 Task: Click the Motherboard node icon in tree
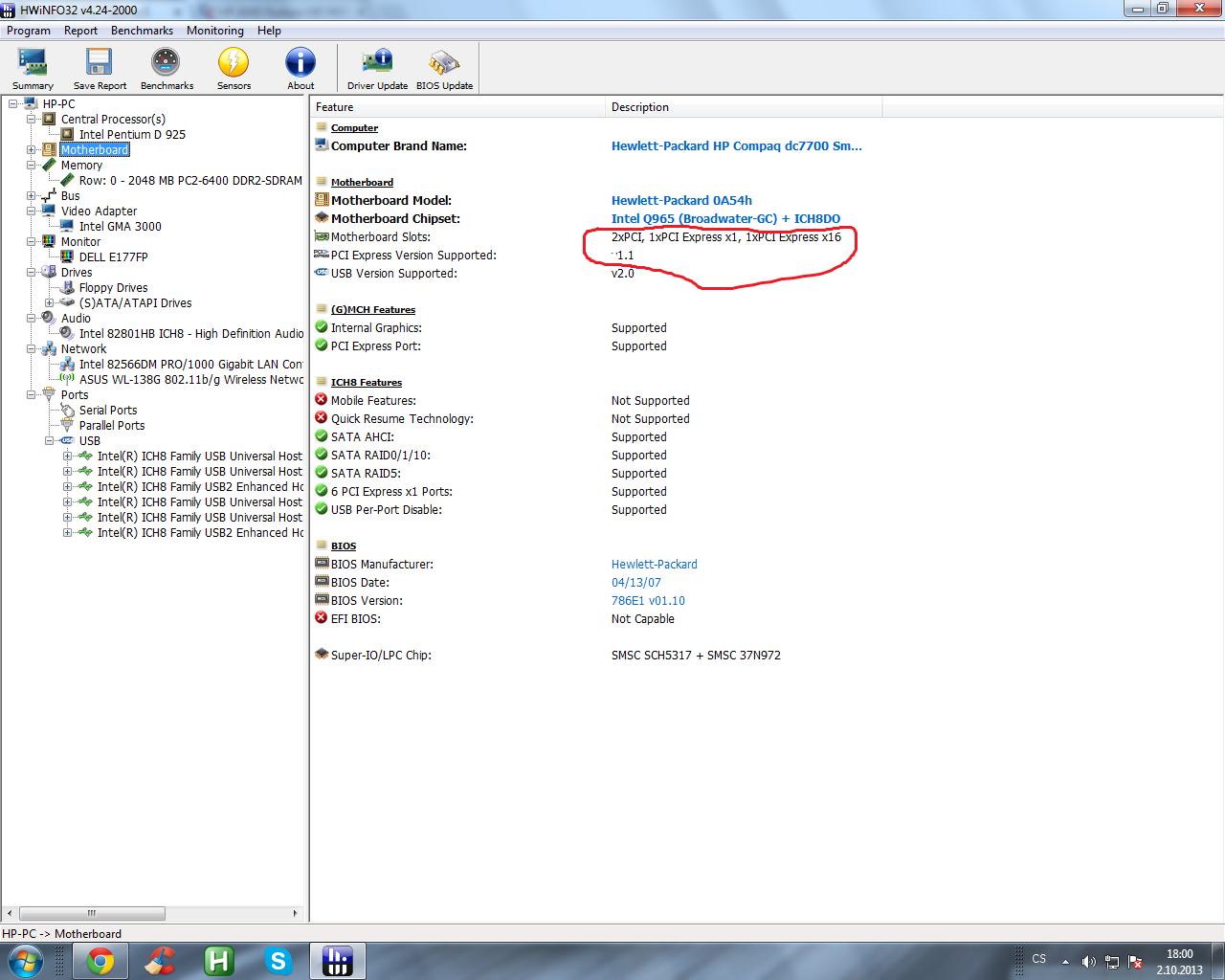click(x=49, y=149)
